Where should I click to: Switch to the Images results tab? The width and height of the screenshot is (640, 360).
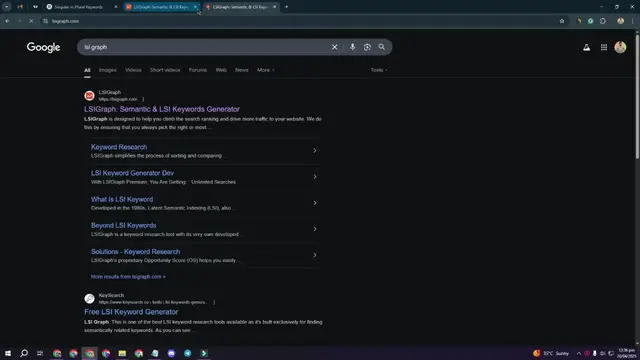pos(108,70)
